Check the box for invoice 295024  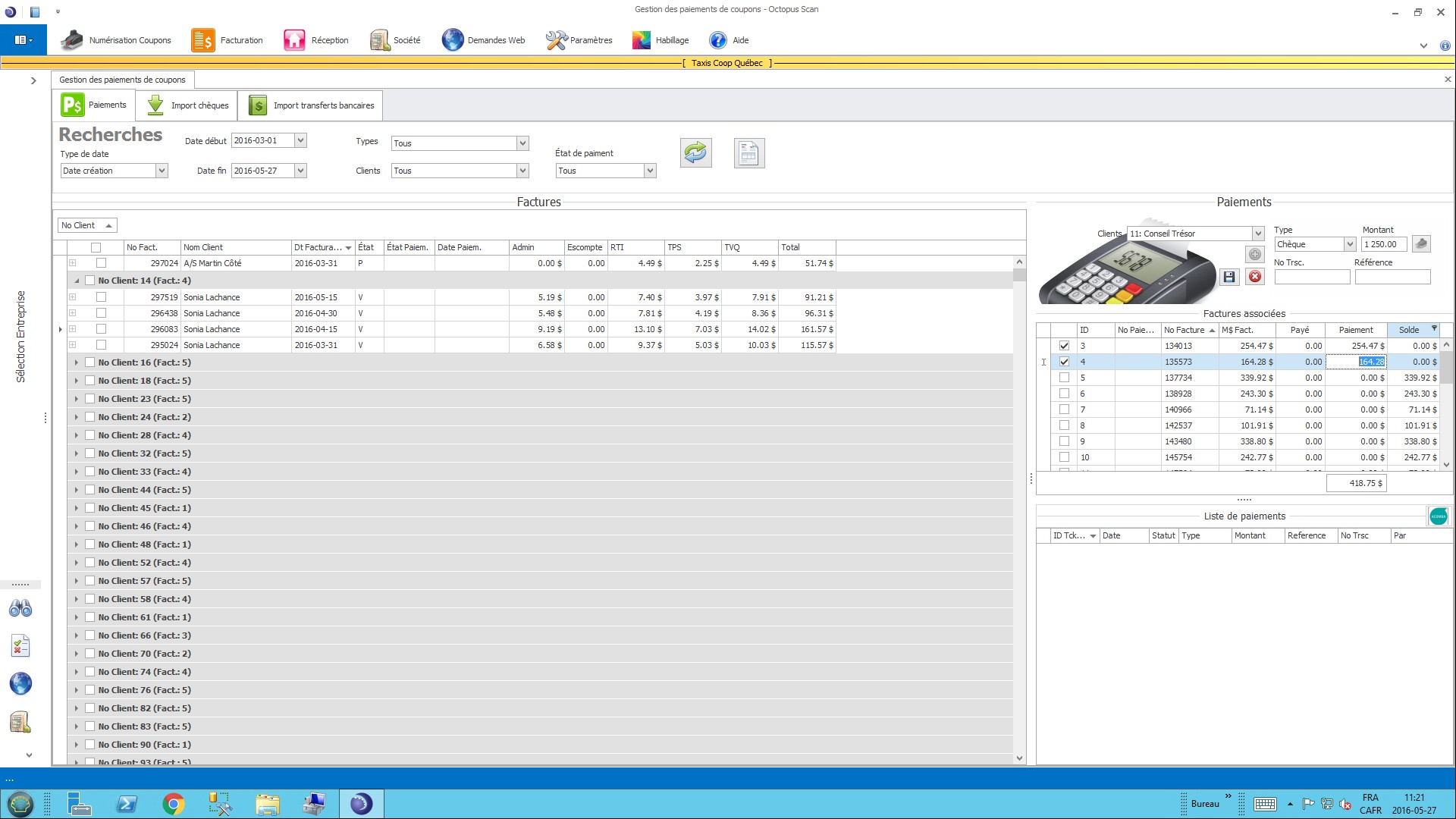point(101,345)
